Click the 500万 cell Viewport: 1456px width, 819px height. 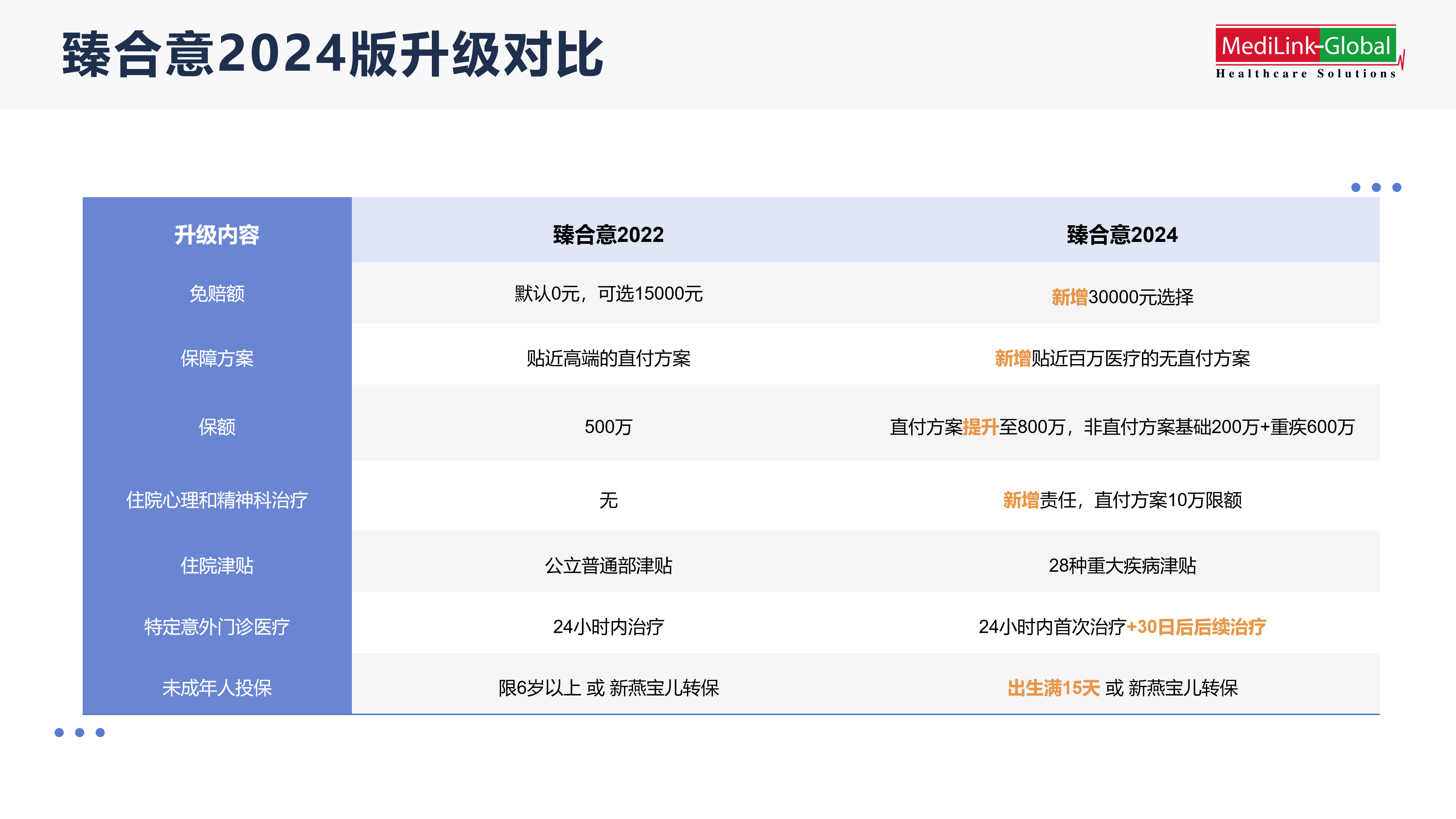(608, 427)
